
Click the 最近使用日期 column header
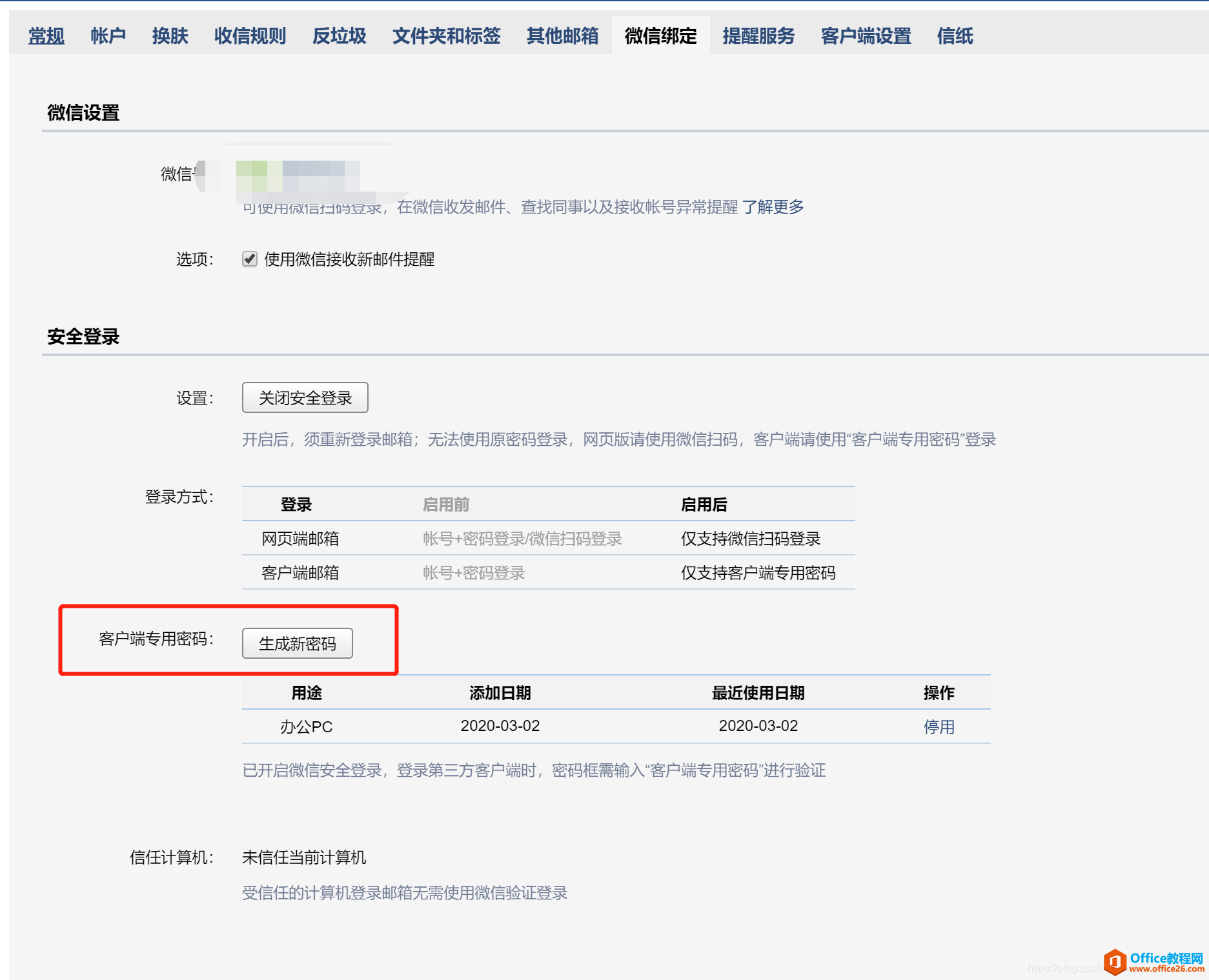758,693
